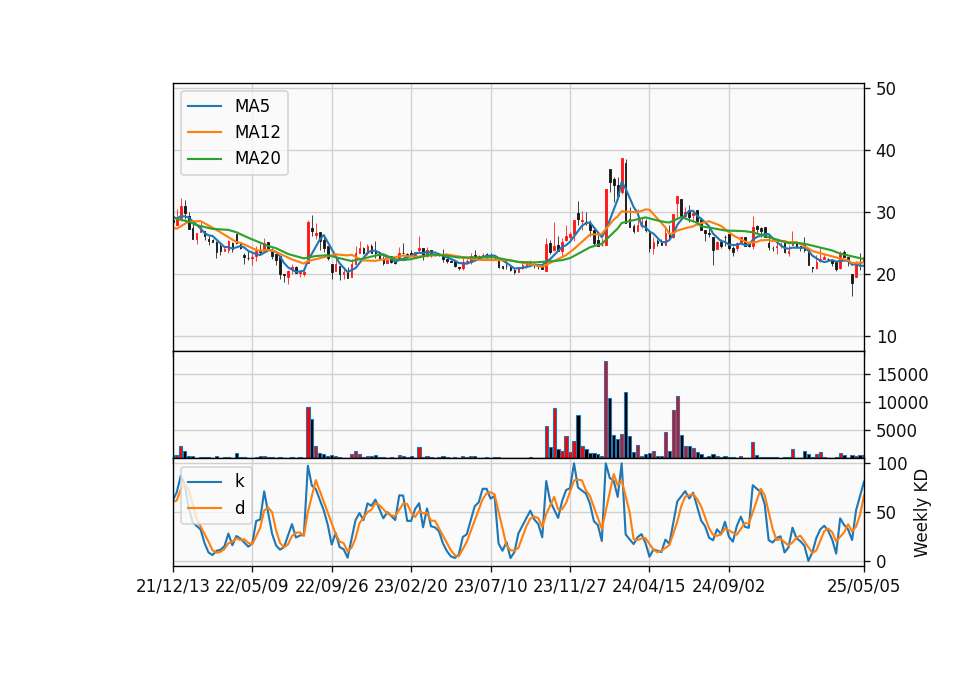The image size is (960, 690).
Task: Click the 21/12/13 date tick label
Action: 173,587
